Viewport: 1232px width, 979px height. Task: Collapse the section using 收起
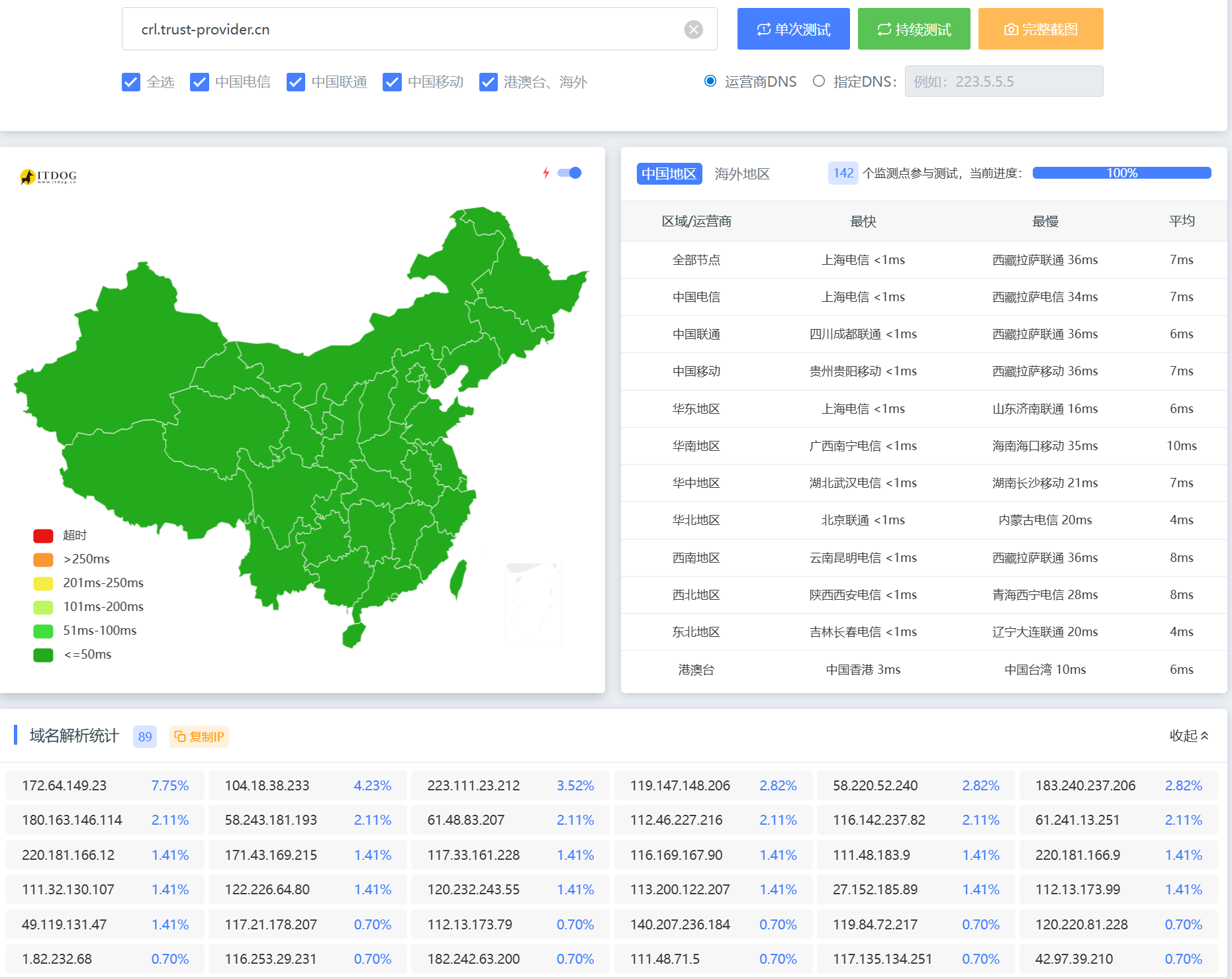coord(1188,735)
